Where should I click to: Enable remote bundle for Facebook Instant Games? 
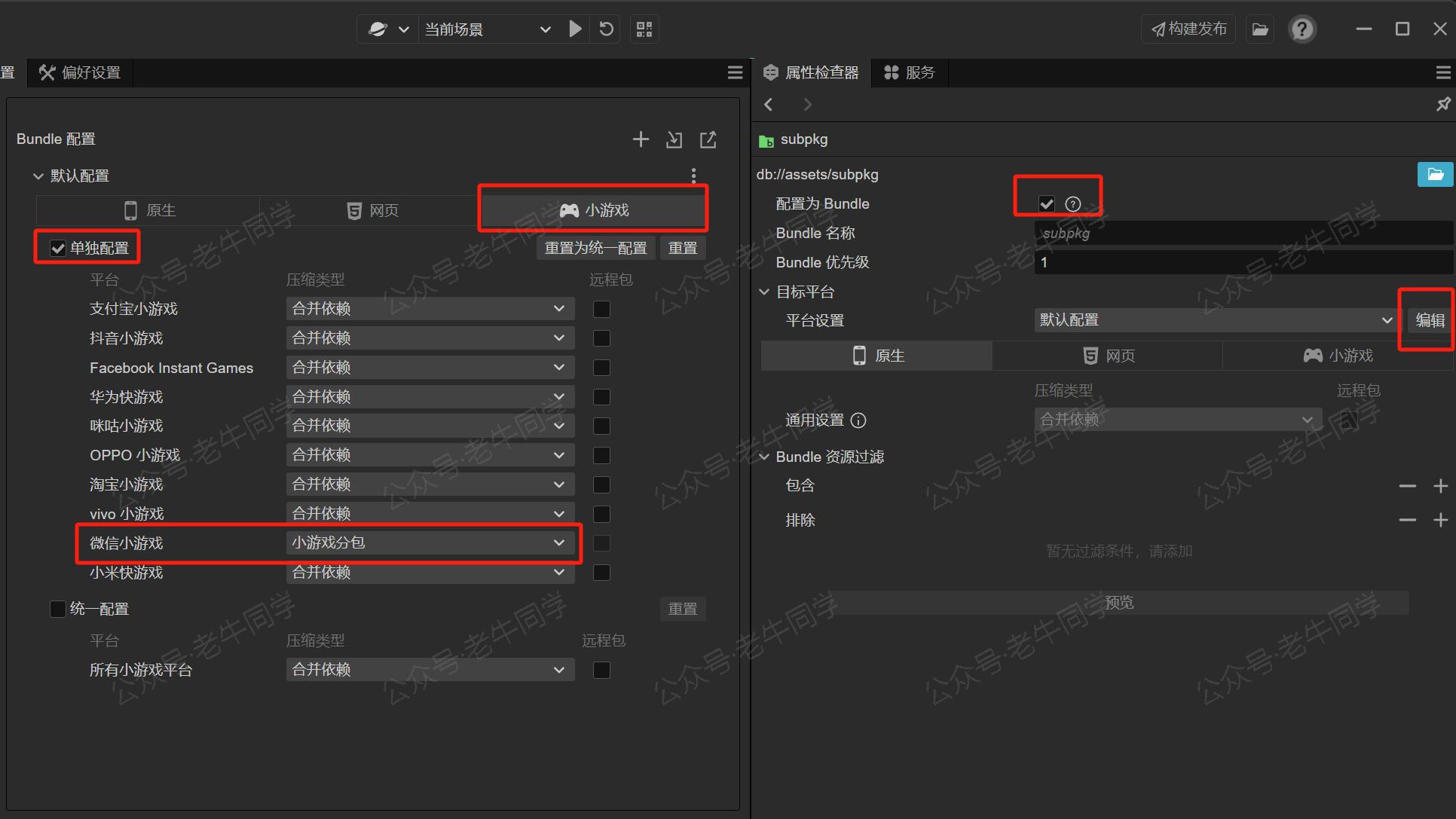[601, 368]
